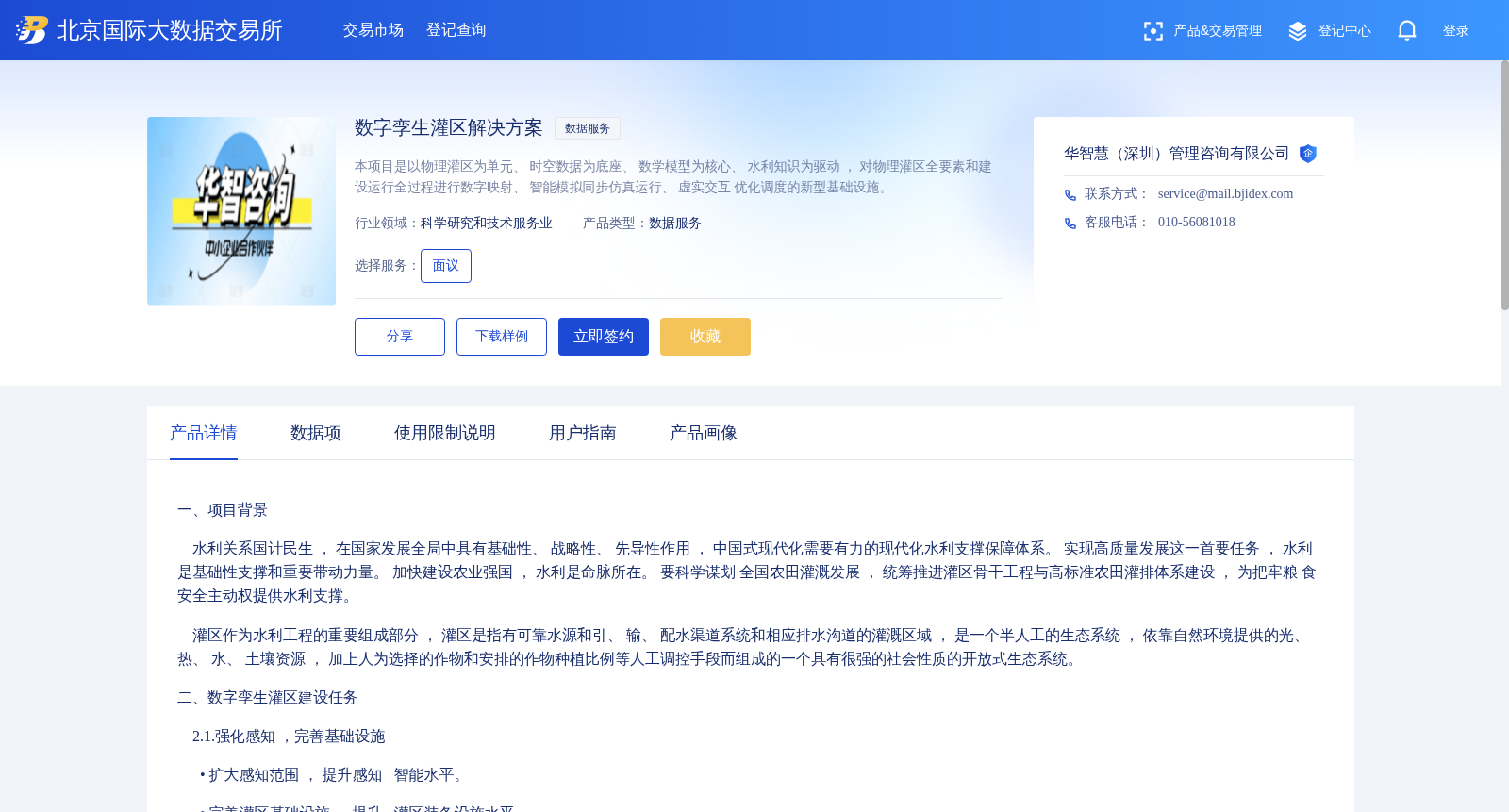
Task: Switch to the 数据项 tab
Action: [x=316, y=433]
